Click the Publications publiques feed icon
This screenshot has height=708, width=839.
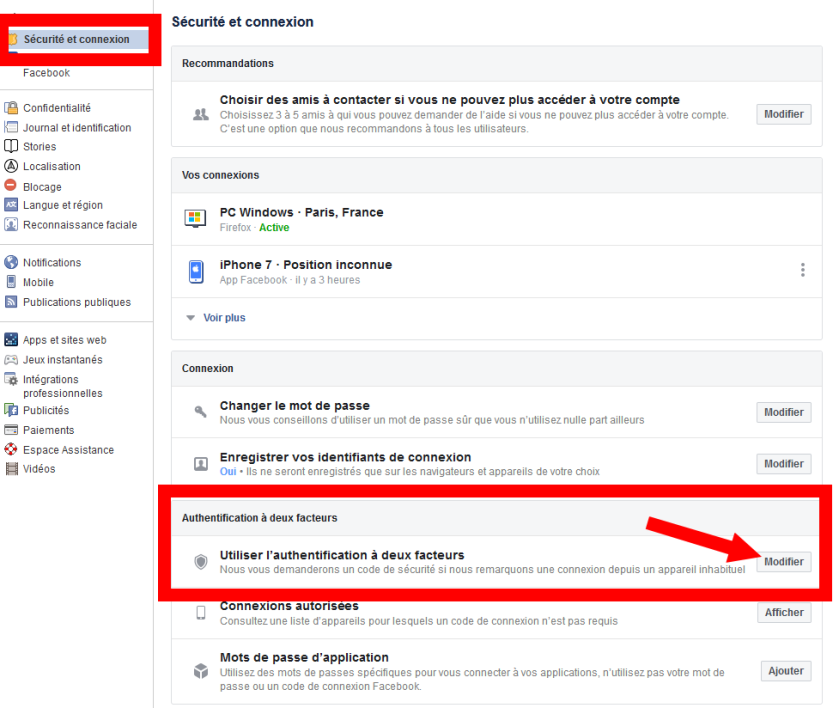pos(11,302)
